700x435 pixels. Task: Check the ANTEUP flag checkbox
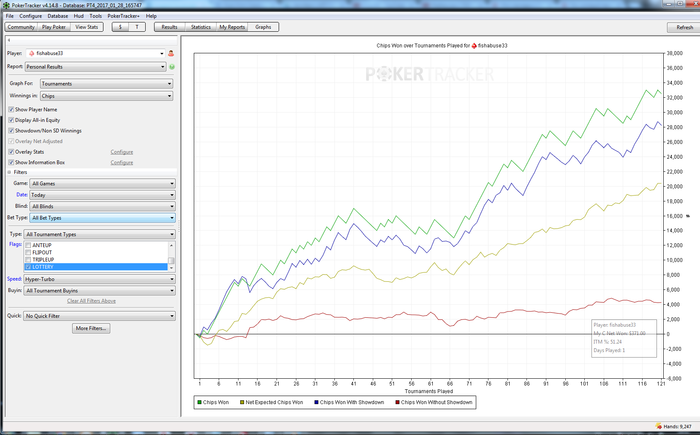click(27, 244)
